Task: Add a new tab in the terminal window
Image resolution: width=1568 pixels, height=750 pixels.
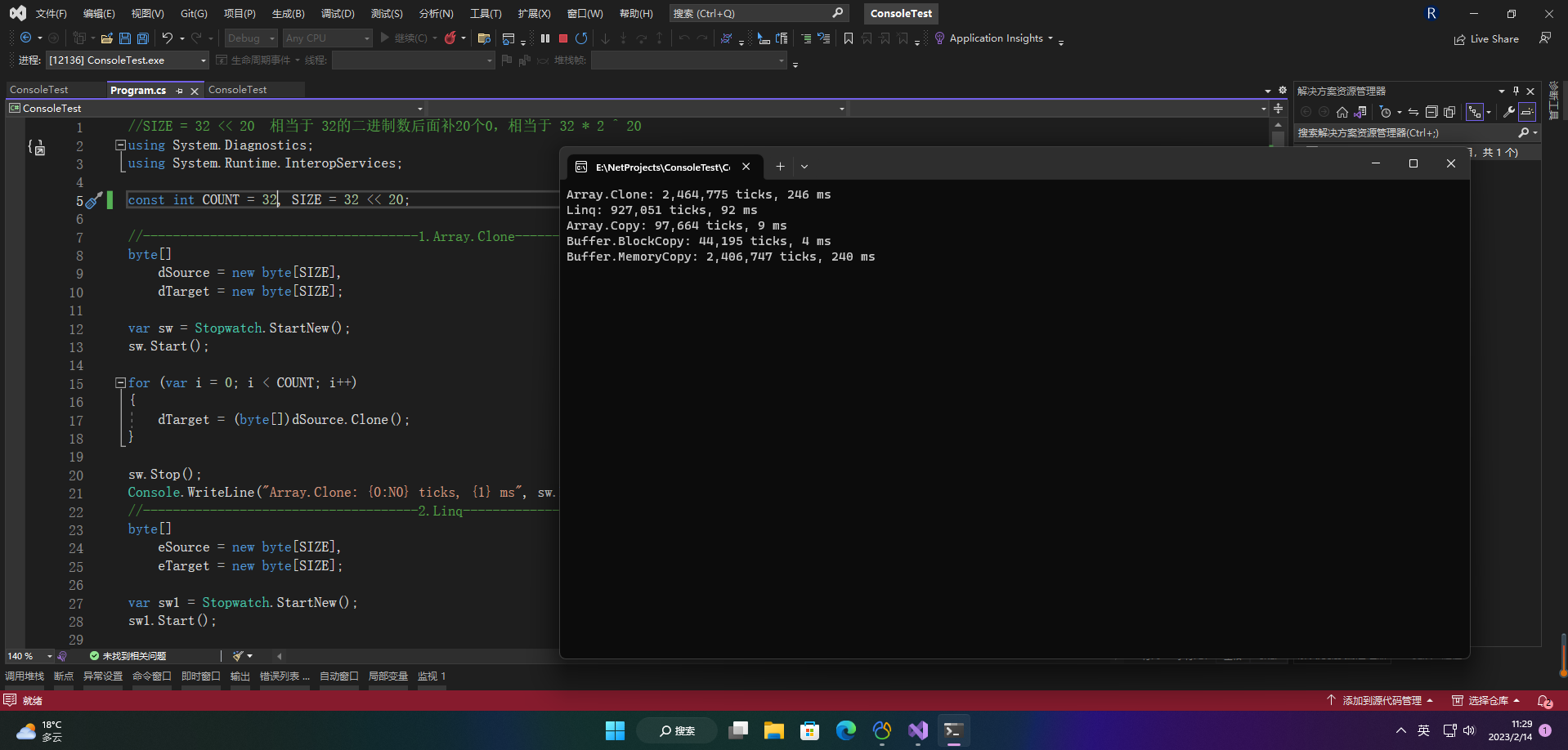Action: coord(780,167)
